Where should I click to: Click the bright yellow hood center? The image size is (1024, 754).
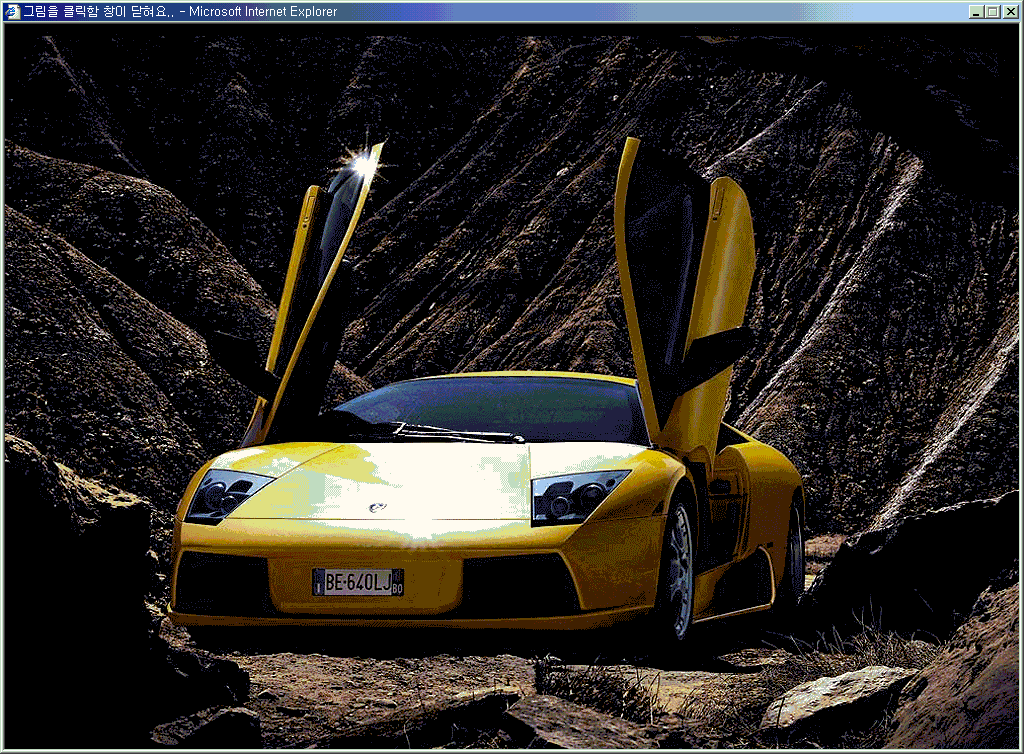(400, 480)
